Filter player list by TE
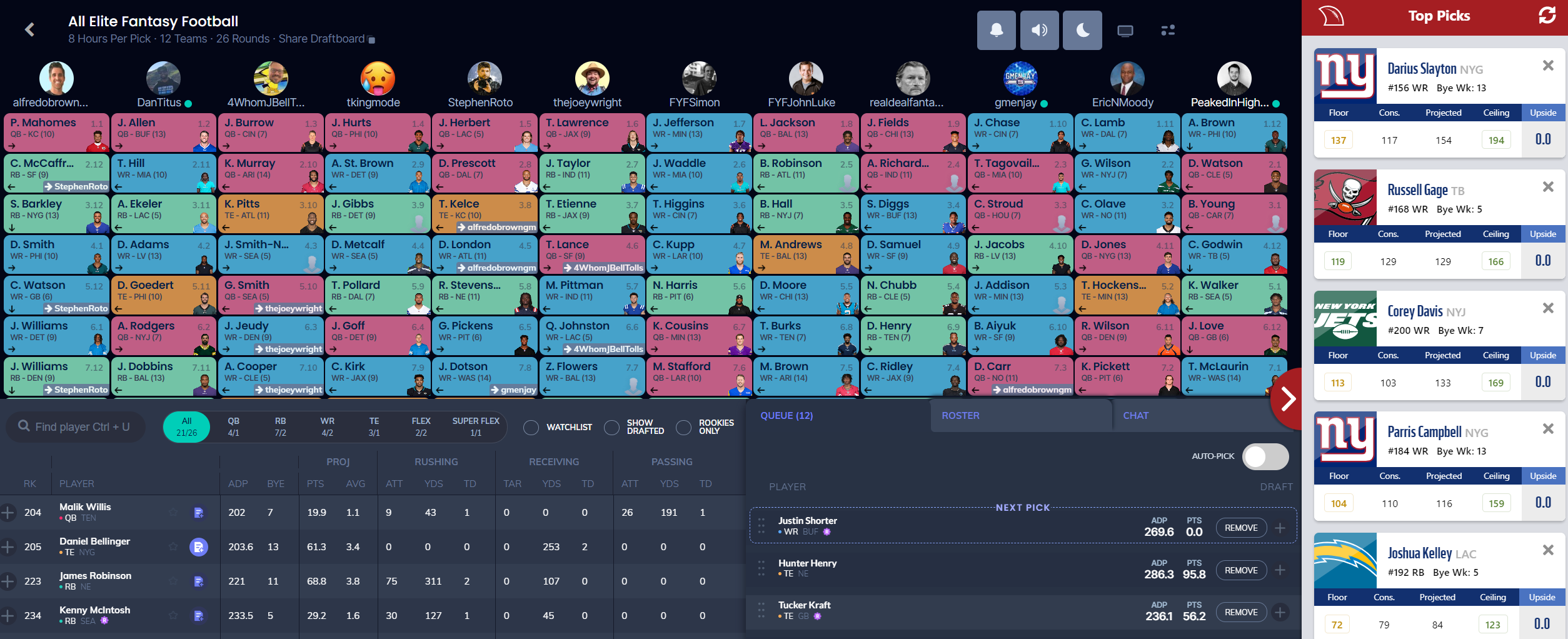Image resolution: width=1568 pixels, height=639 pixels. pyautogui.click(x=374, y=427)
